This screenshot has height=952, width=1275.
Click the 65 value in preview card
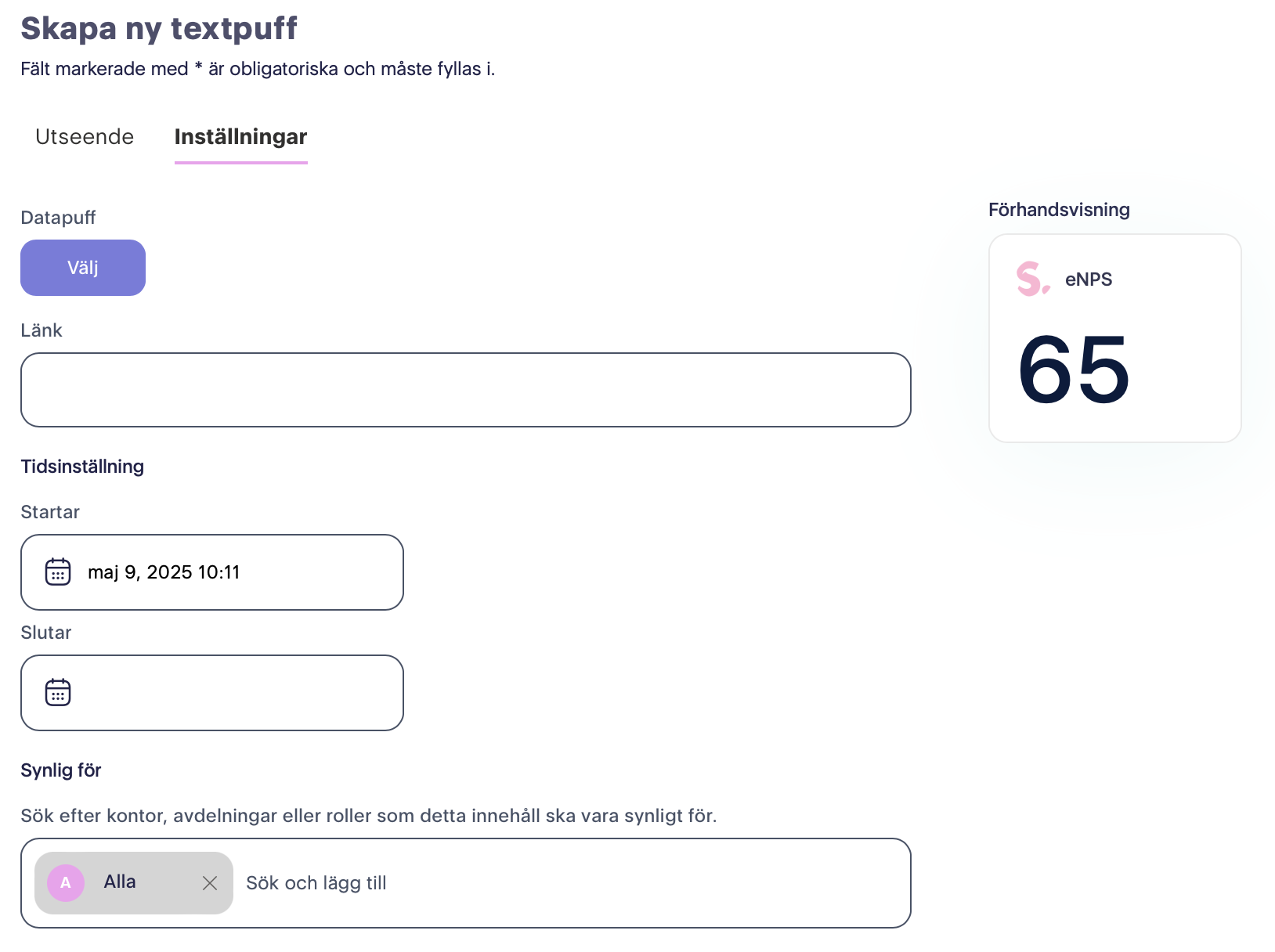tap(1074, 370)
